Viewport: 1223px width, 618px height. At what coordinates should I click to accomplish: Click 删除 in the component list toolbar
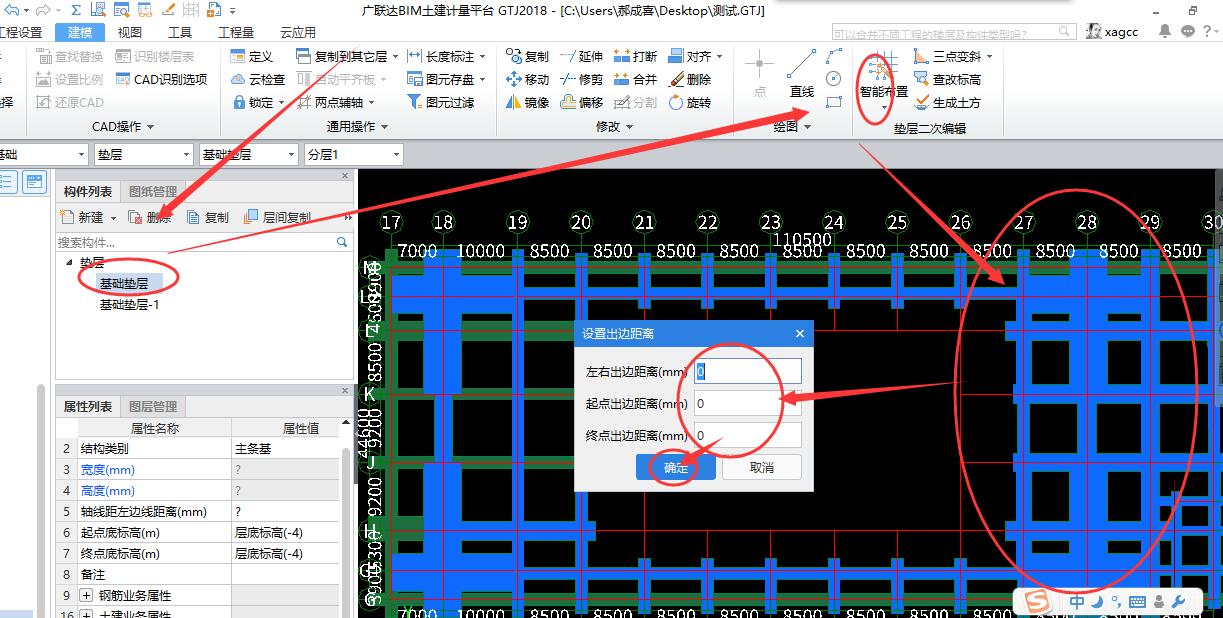tap(149, 217)
